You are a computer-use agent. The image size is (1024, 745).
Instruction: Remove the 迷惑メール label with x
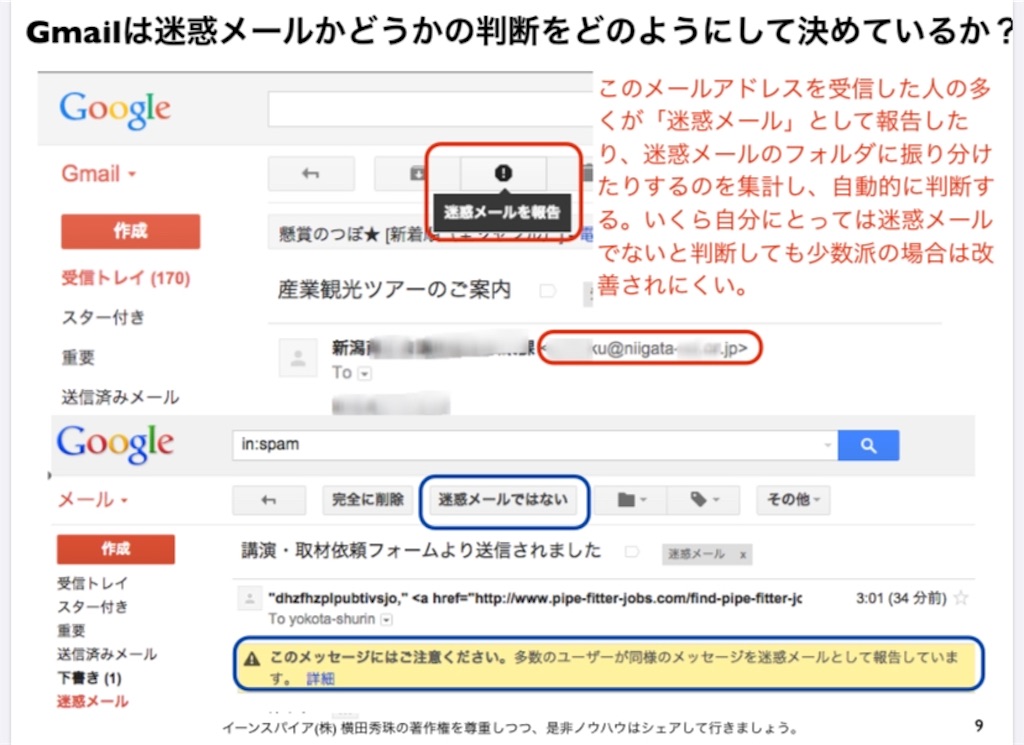click(743, 555)
